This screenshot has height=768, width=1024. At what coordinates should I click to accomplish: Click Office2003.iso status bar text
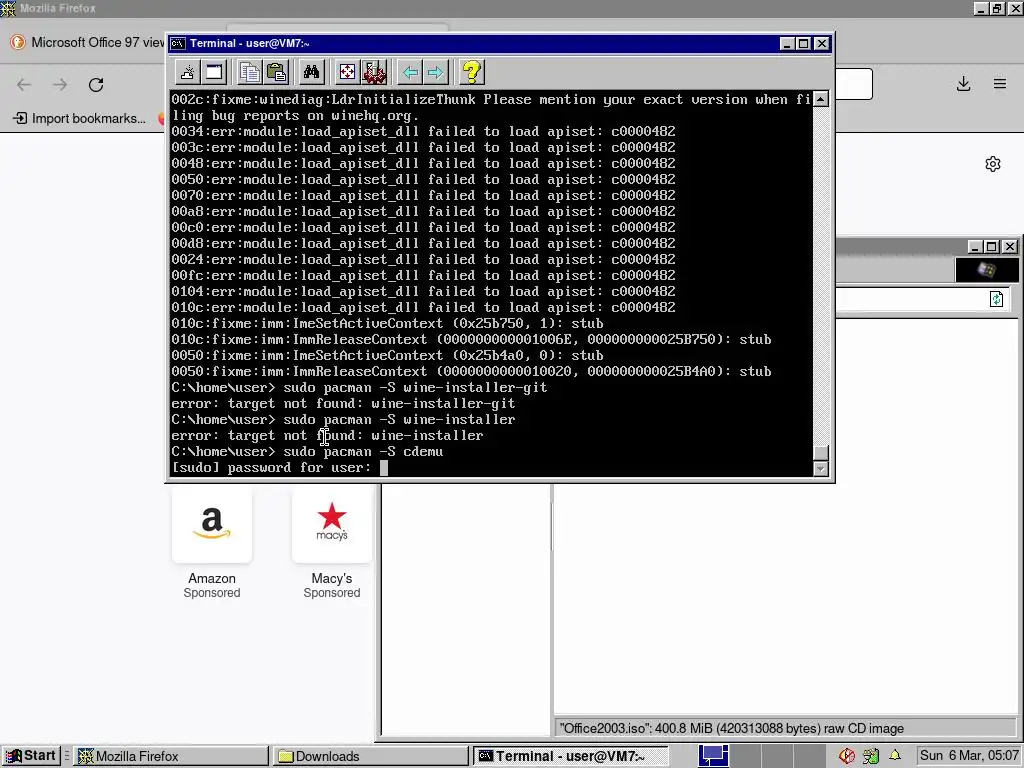pyautogui.click(x=731, y=728)
